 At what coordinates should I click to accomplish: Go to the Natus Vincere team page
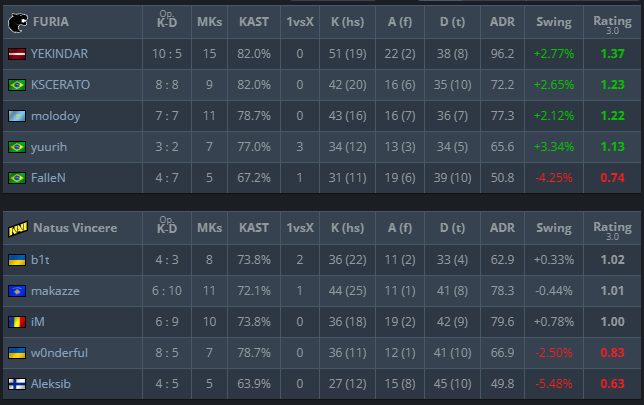point(76,228)
